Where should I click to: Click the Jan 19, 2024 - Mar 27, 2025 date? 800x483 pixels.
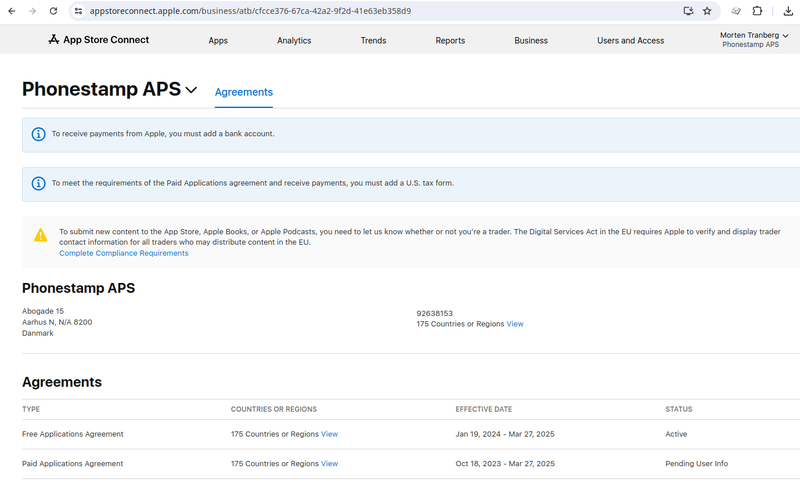point(505,434)
